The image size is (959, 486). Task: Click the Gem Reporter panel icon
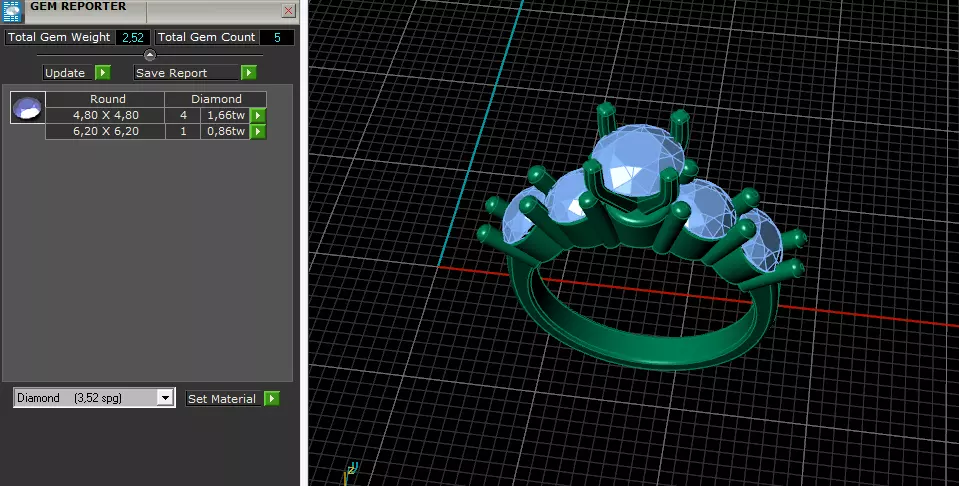pos(12,11)
